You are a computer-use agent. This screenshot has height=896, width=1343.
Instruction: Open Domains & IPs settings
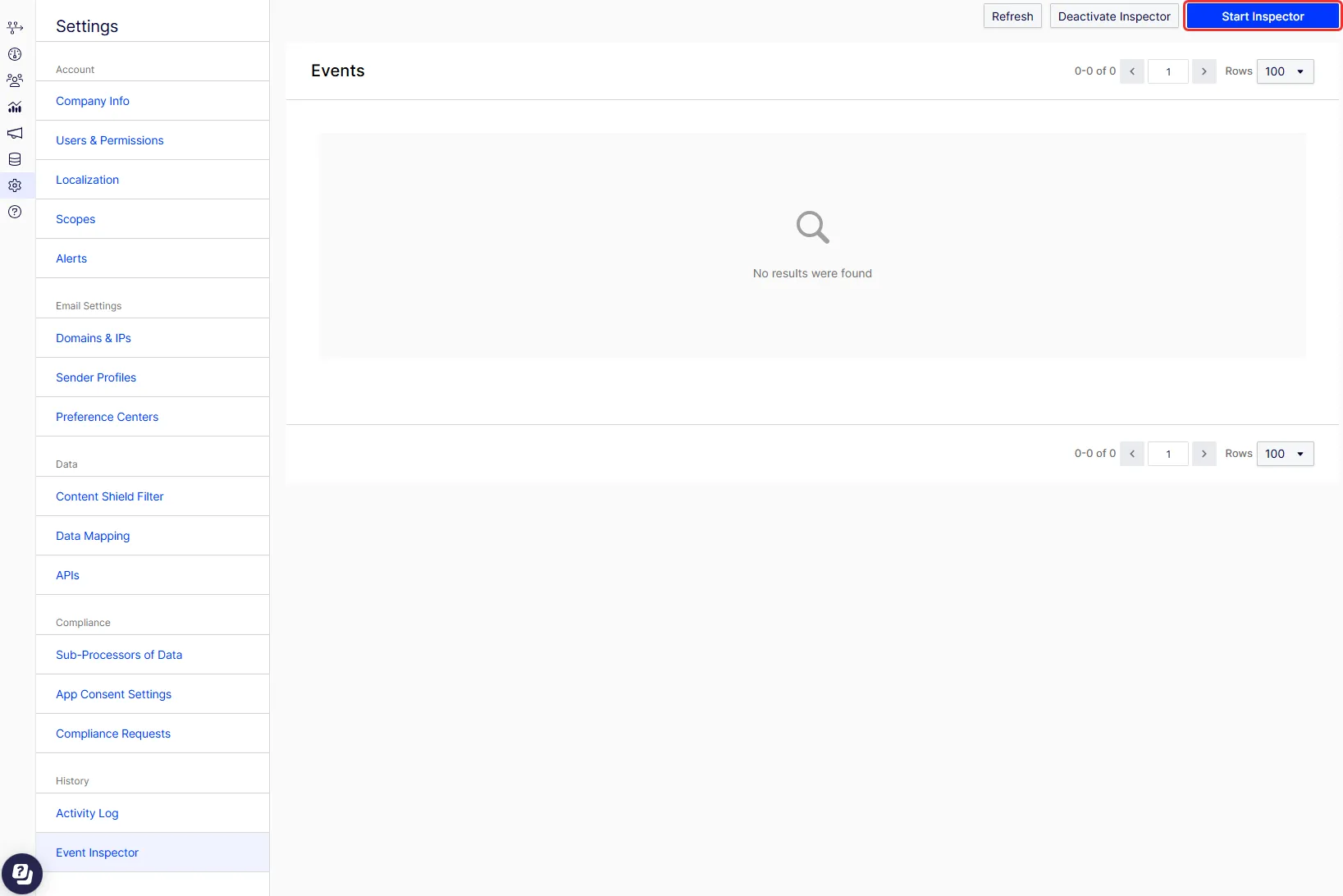pos(153,338)
